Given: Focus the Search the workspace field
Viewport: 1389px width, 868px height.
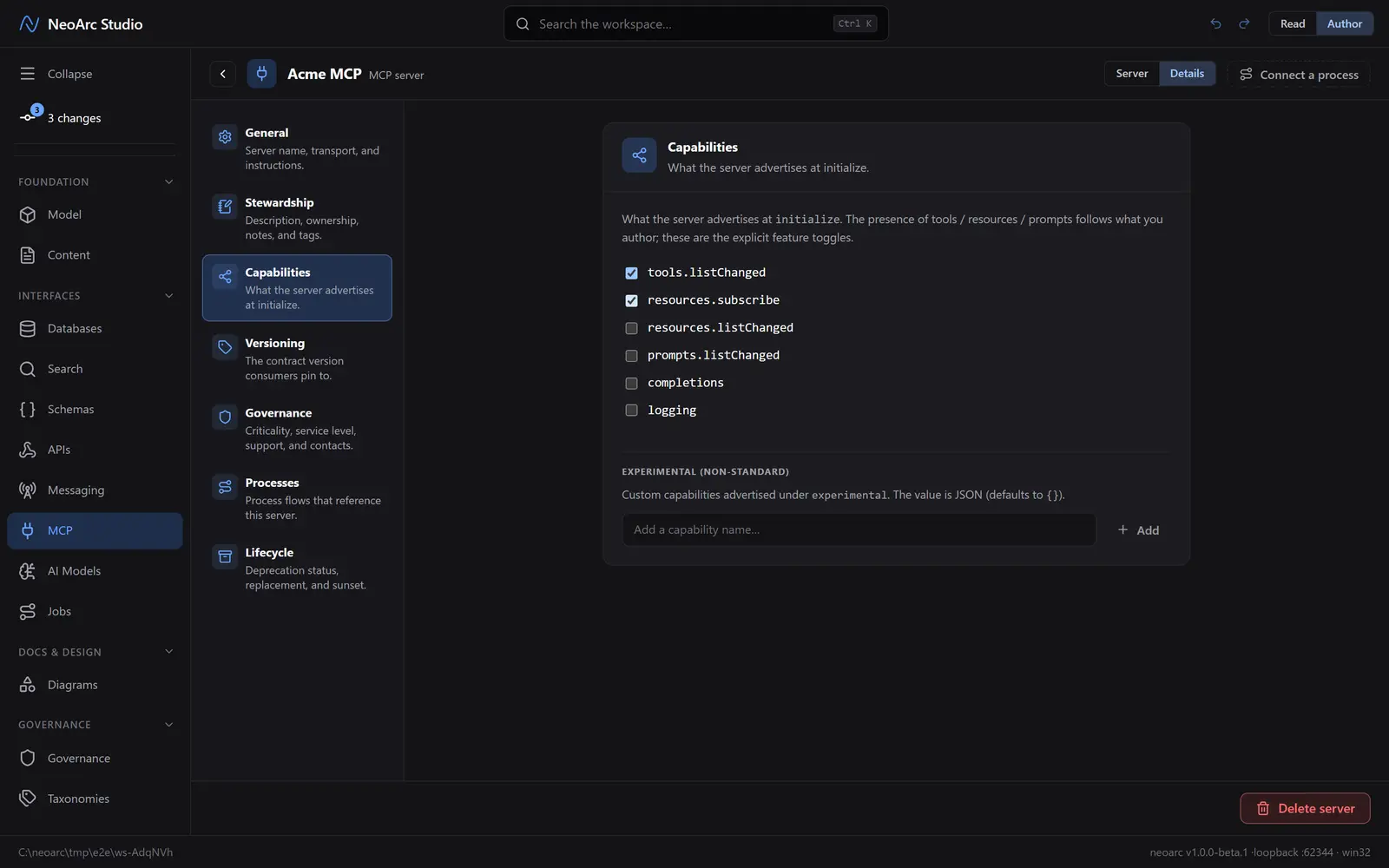Looking at the screenshot, I should point(696,23).
